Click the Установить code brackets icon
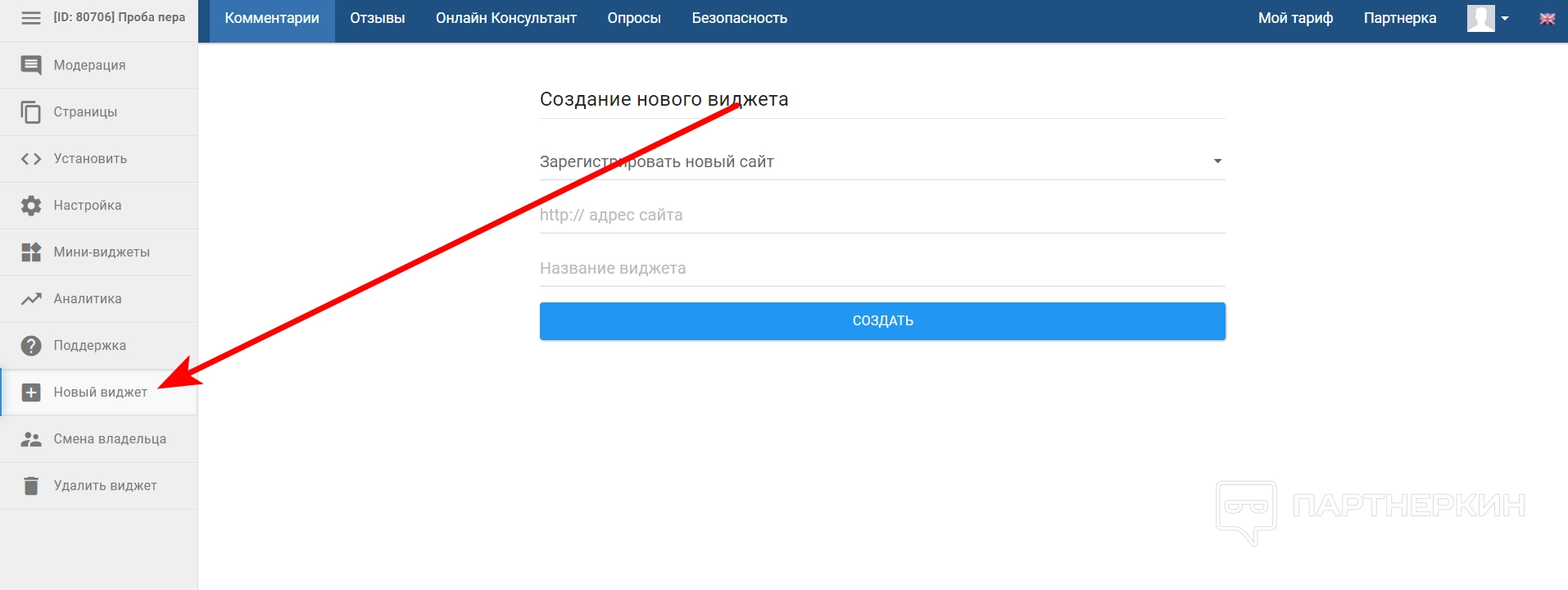Image resolution: width=1568 pixels, height=590 pixels. (31, 159)
